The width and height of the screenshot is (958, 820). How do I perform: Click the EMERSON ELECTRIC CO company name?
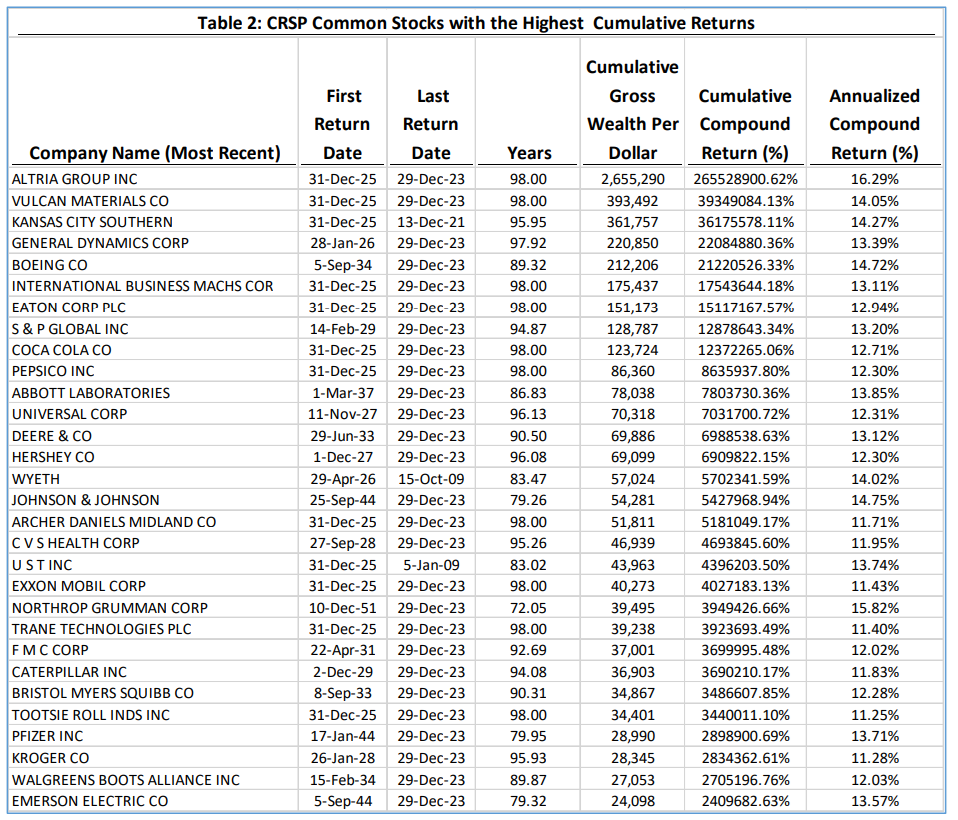[90, 801]
